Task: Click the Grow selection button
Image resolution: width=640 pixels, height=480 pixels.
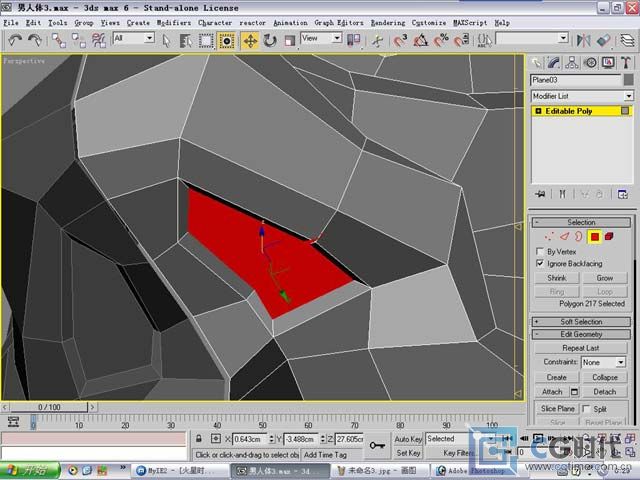Action: pyautogui.click(x=604, y=278)
